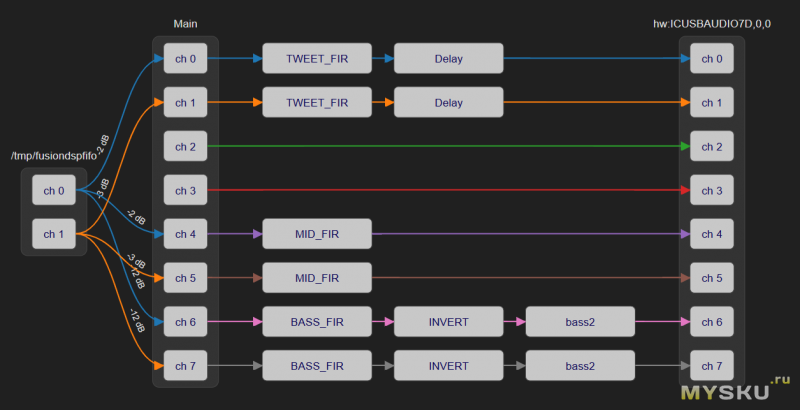Select the TWEET_FIR filter on Main ch 1

coord(317,102)
